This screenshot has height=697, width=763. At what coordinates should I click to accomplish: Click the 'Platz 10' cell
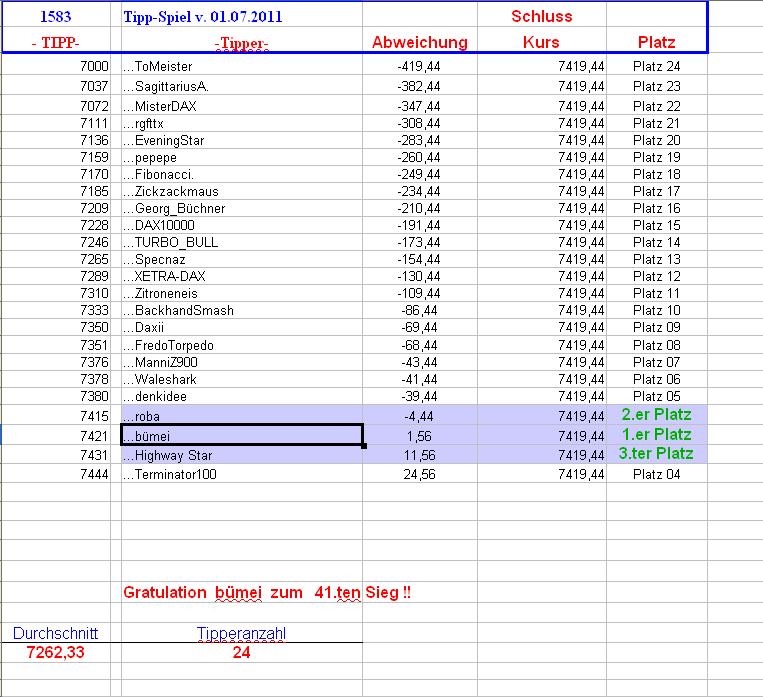tap(656, 311)
